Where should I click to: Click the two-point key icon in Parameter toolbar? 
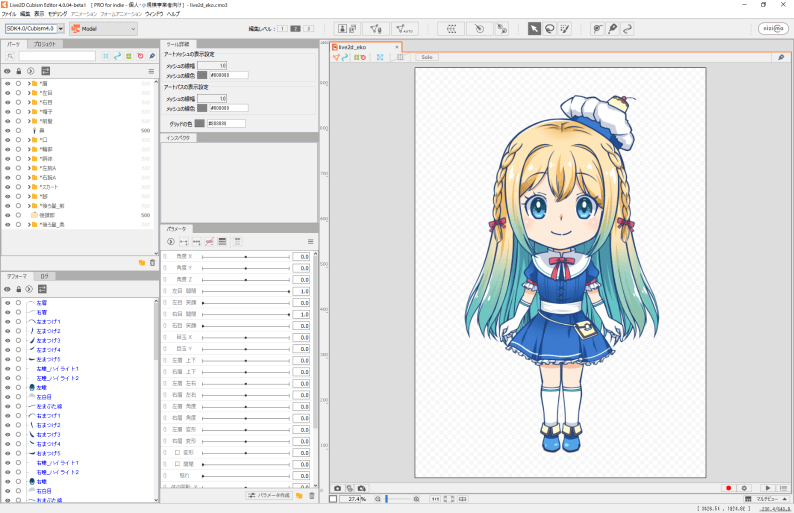(x=183, y=242)
